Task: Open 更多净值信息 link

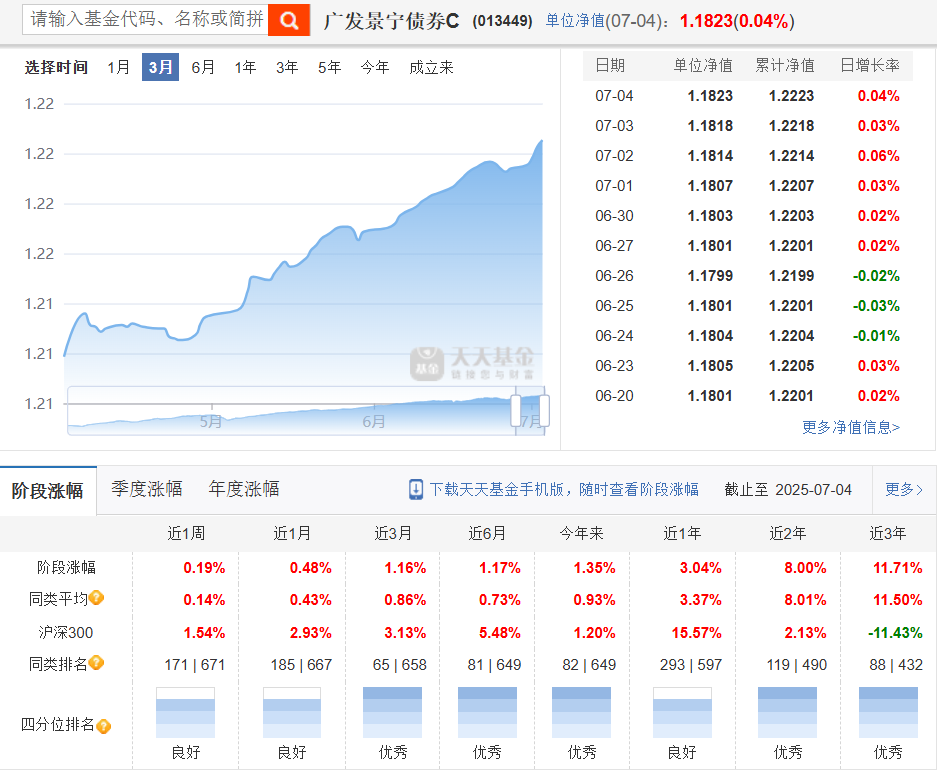Action: click(850, 427)
